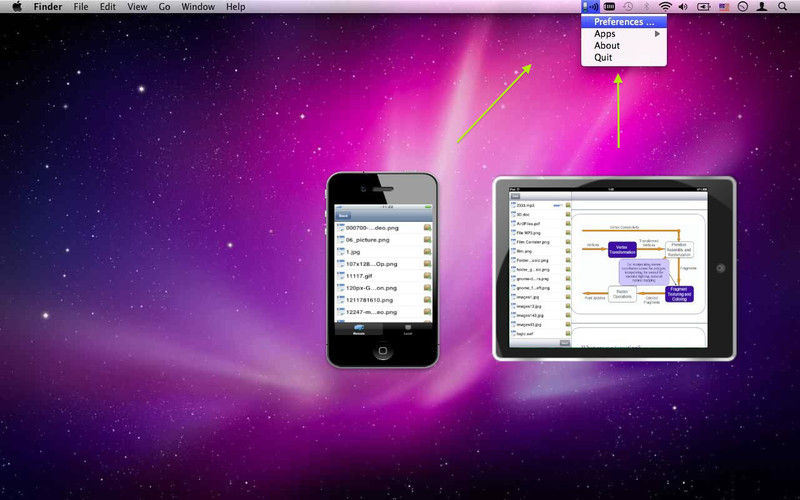
Task: Open the Apple menu
Action: 17,7
